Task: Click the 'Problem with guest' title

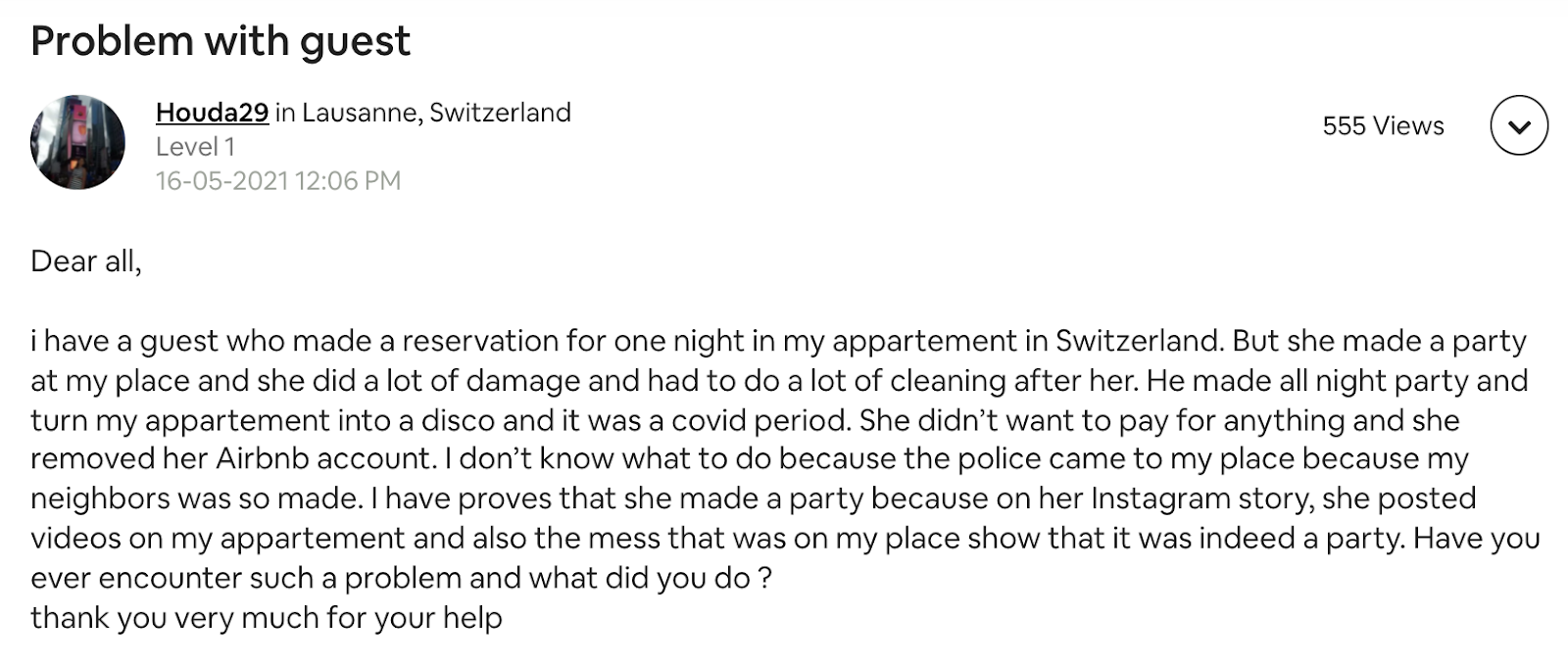Action: click(220, 41)
